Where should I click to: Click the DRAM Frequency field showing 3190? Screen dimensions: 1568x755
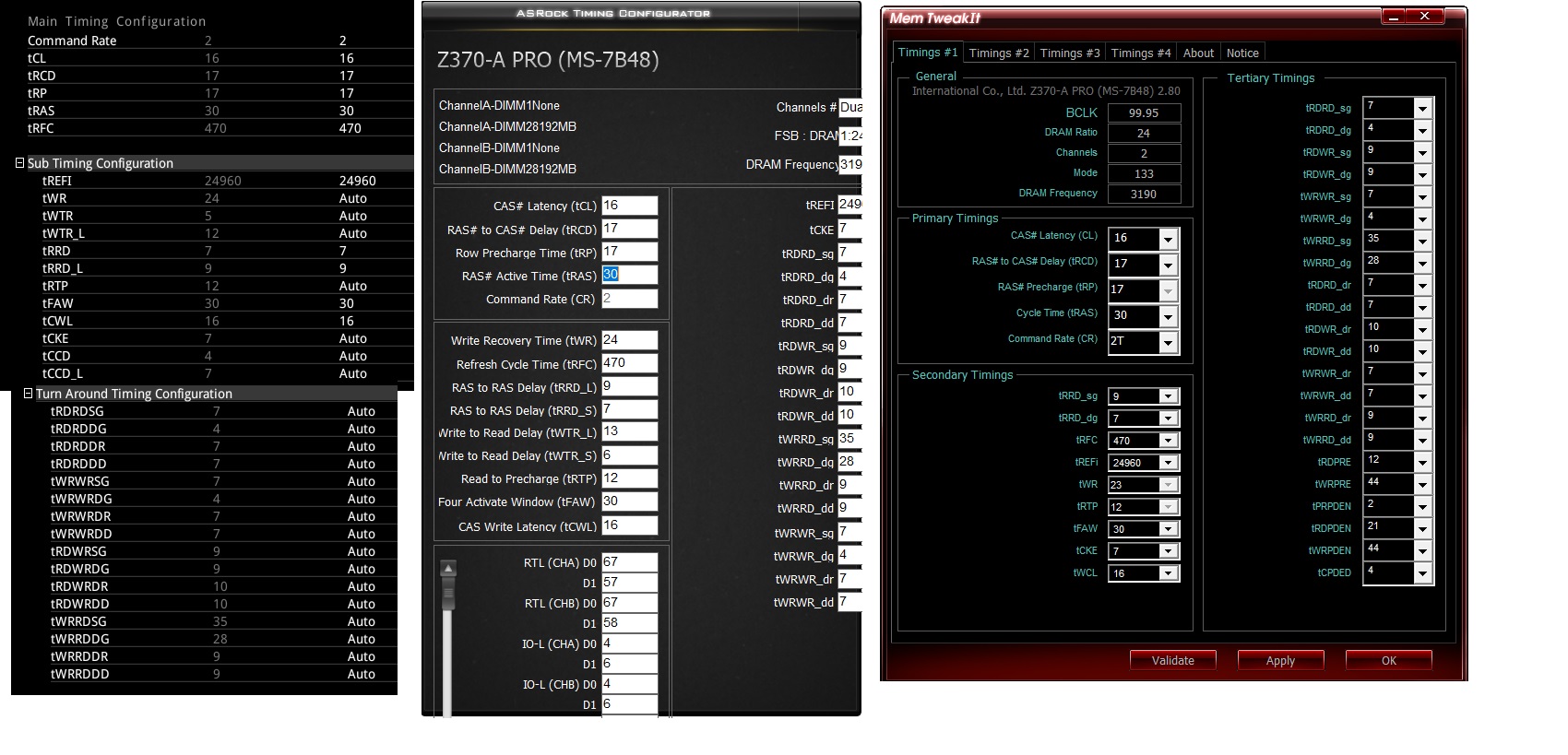pos(1144,195)
